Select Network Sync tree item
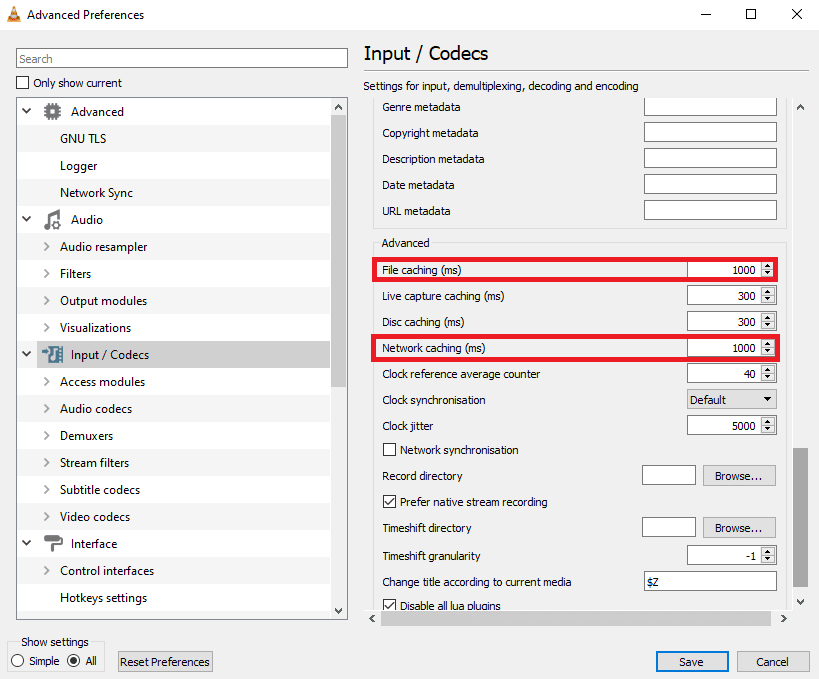 point(96,193)
